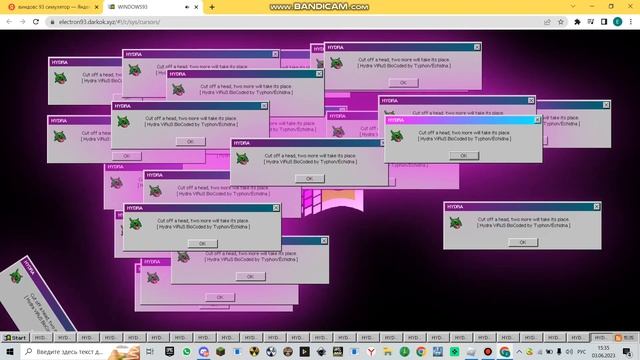This screenshot has width=640, height=360.
Task: Reload the current page
Action: click(36, 22)
